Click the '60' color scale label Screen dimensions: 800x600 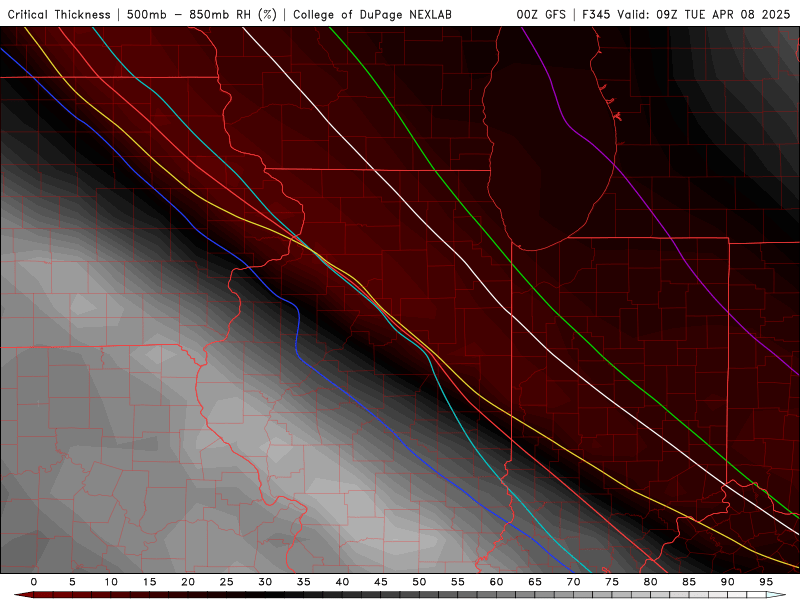point(496,582)
